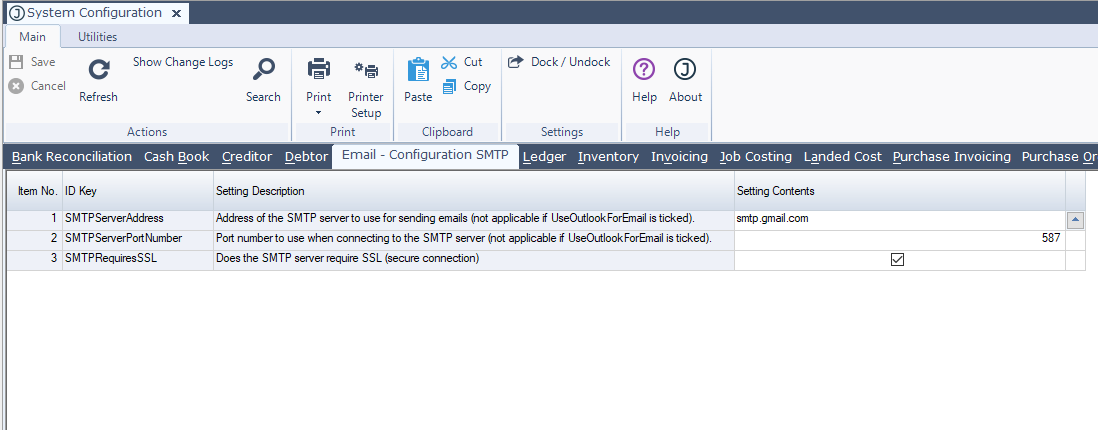
Task: Close the System Configuration window tab
Action: click(177, 13)
